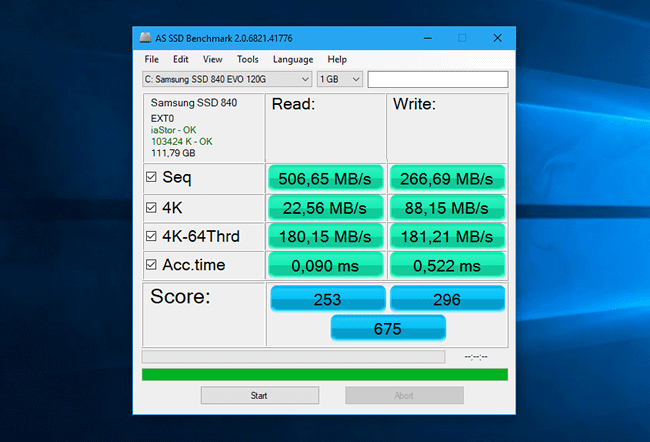Click the AS SSD Benchmark title bar icon
650x442 pixels.
coord(143,38)
